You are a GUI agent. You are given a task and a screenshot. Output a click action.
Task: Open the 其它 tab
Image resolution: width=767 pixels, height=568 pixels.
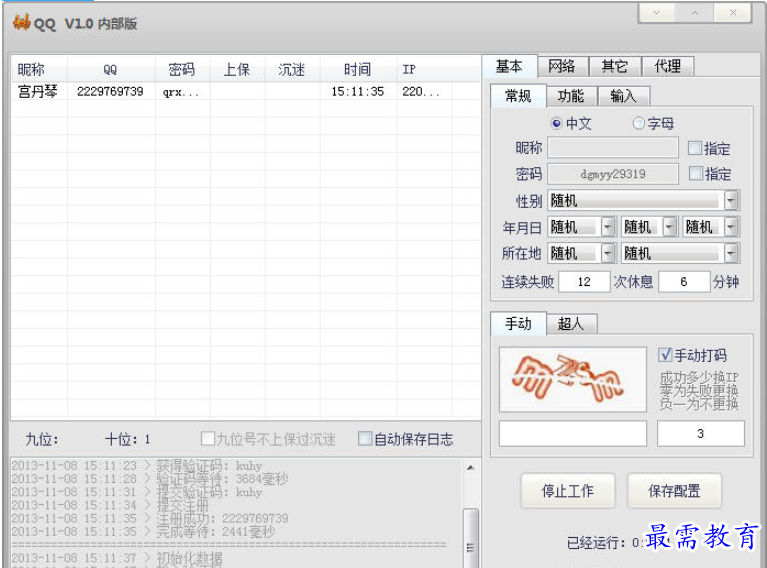tap(614, 66)
